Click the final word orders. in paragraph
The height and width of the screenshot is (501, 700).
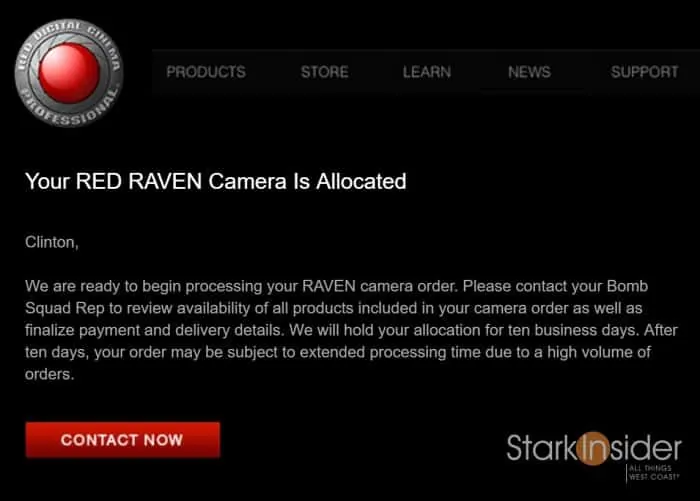pyautogui.click(x=50, y=374)
